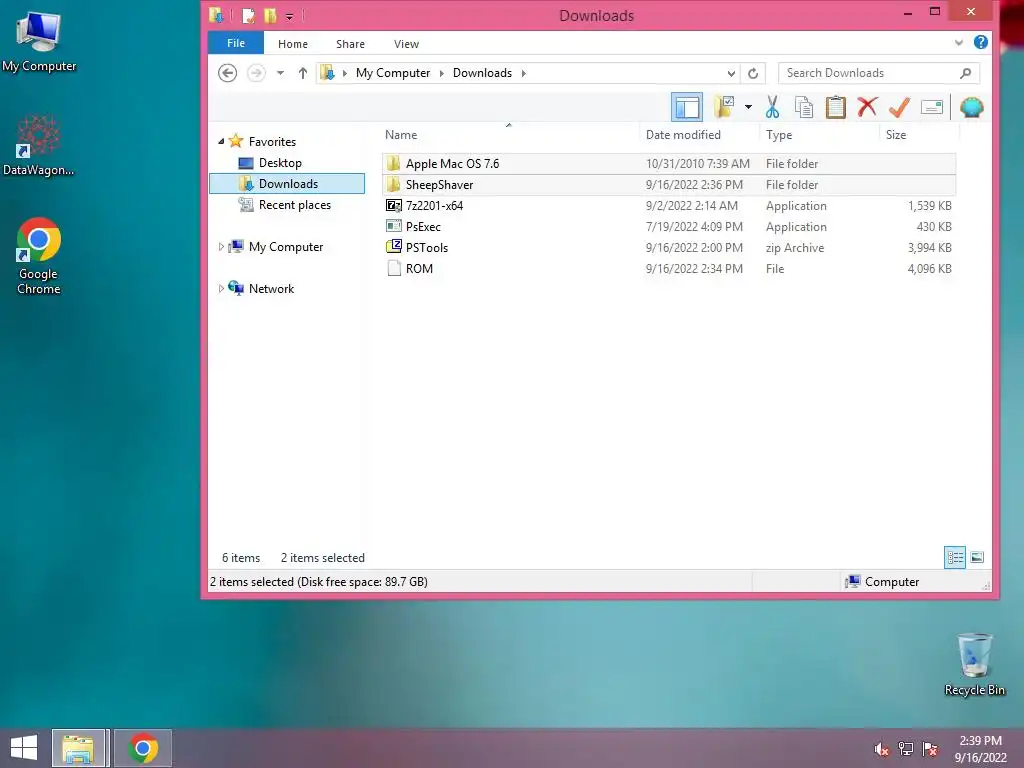Cut selection with the scissors icon

773,107
